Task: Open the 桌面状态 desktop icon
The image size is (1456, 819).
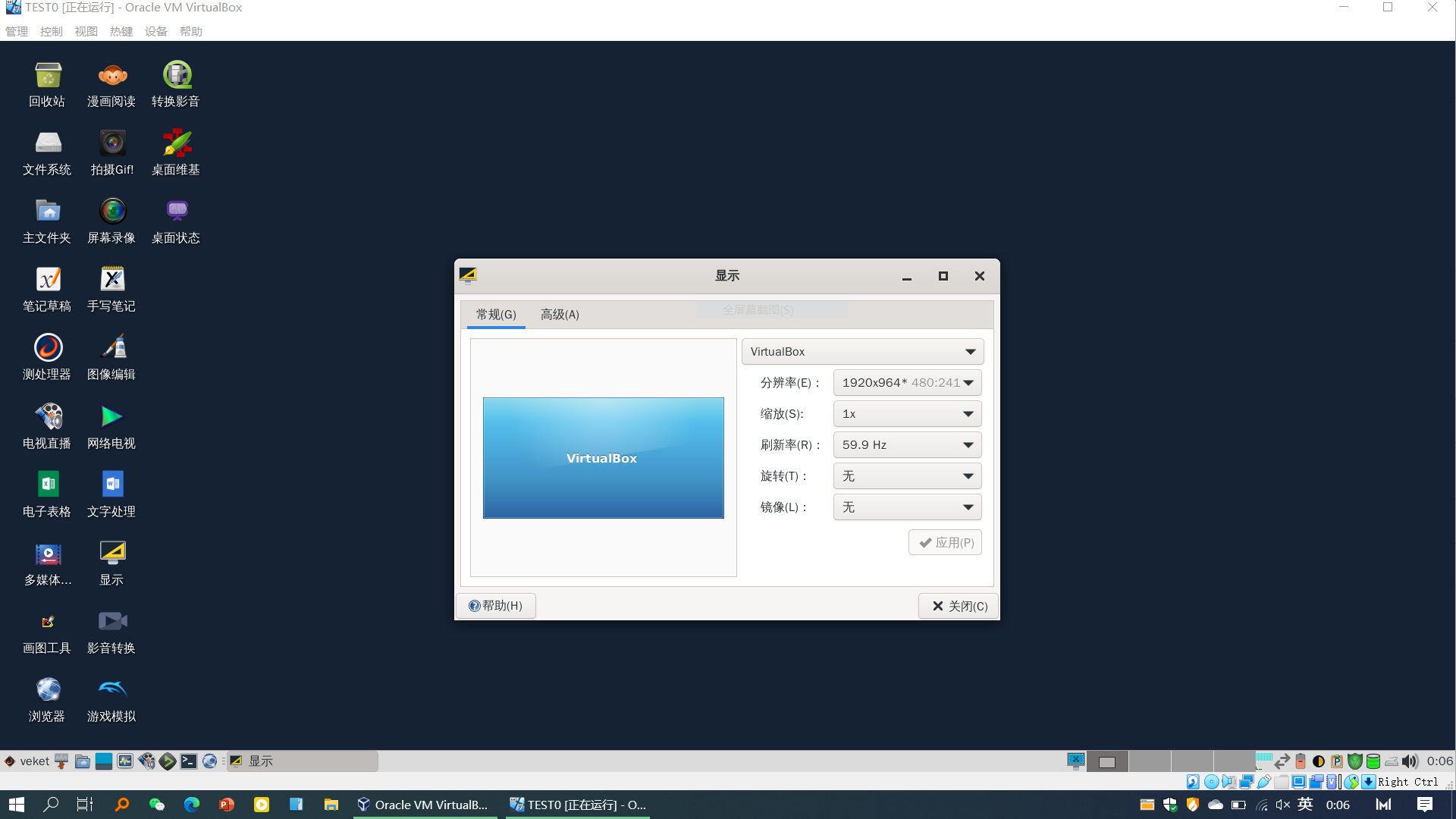Action: tap(176, 221)
